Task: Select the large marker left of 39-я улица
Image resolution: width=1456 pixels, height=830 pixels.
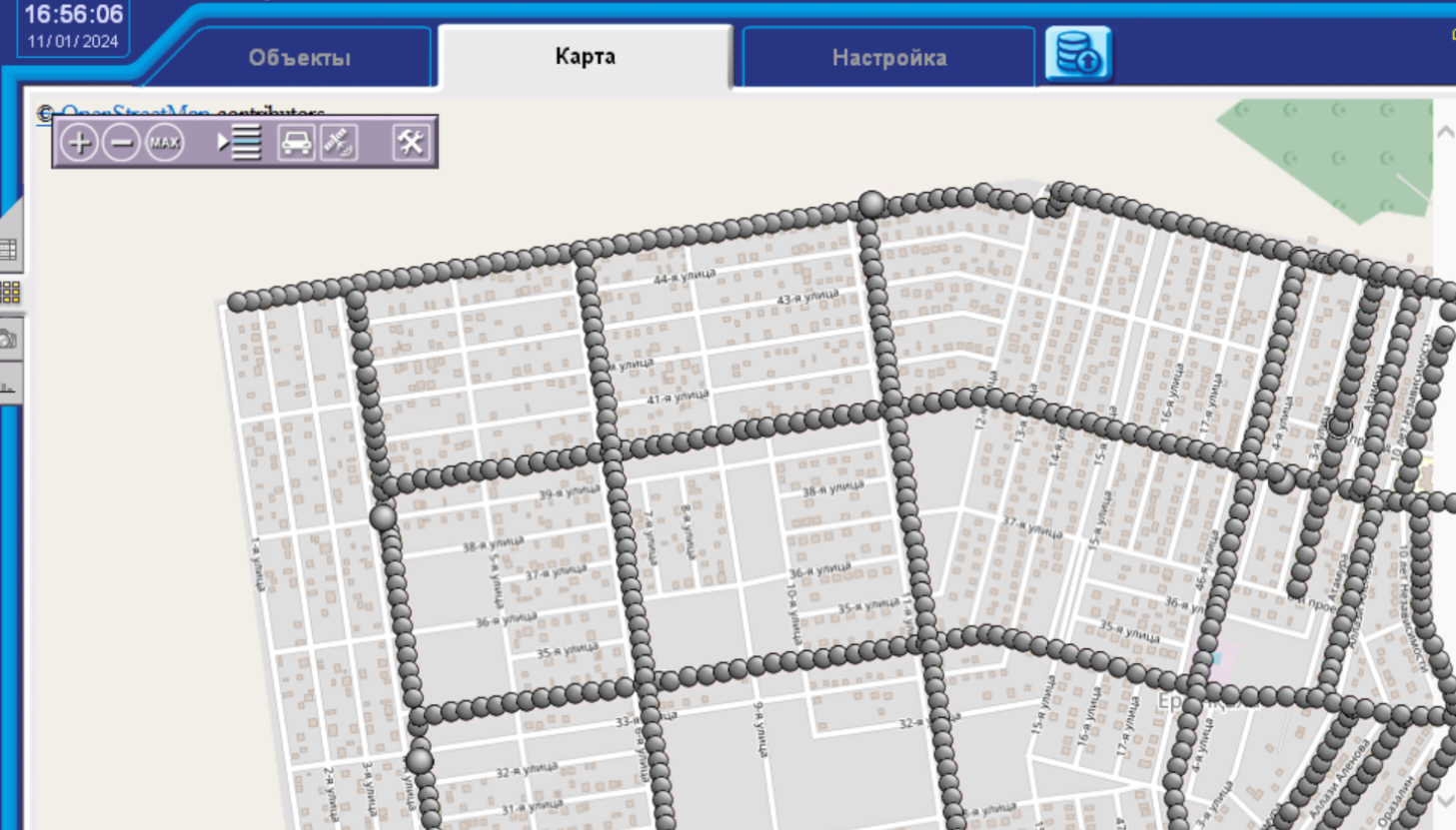Action: (383, 517)
